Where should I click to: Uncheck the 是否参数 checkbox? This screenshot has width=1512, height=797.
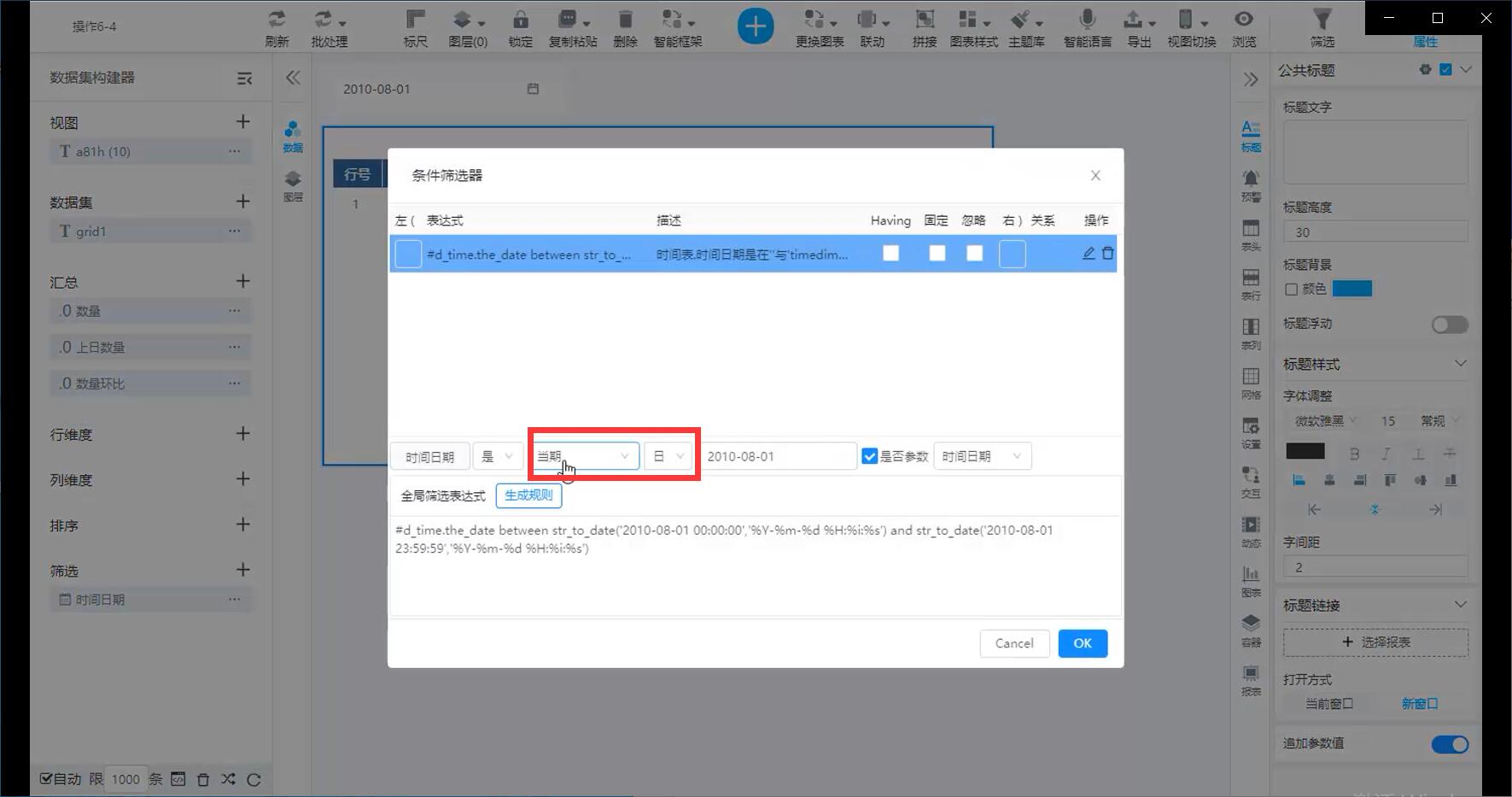click(870, 456)
